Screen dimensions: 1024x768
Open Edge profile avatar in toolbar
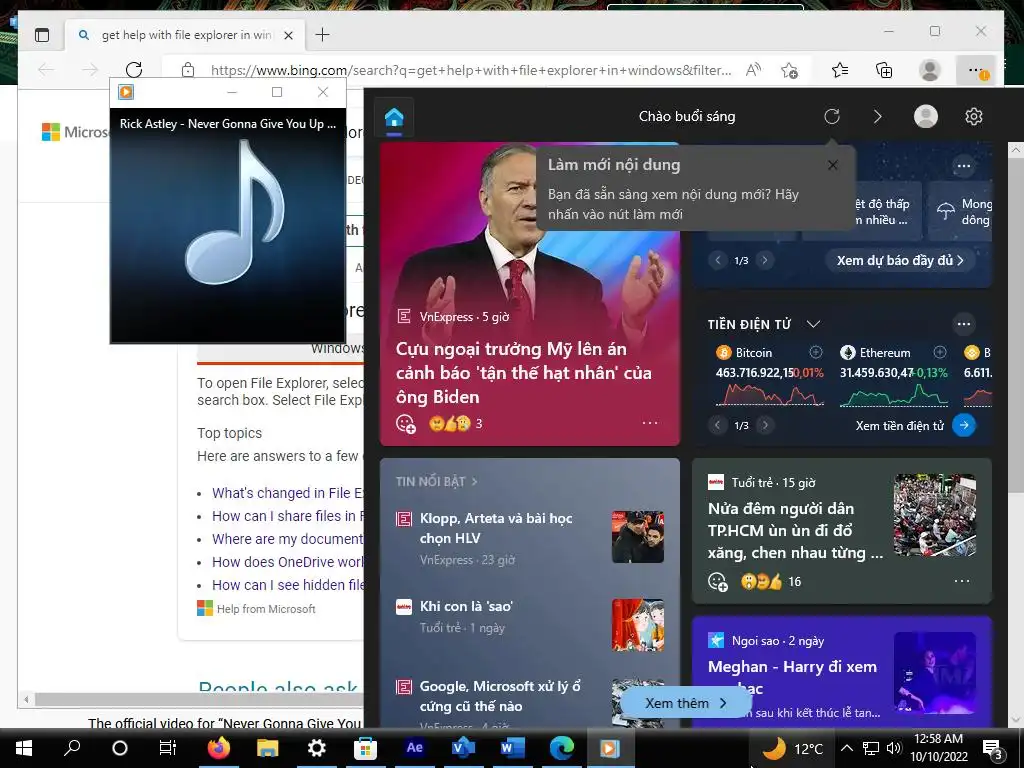coord(930,70)
